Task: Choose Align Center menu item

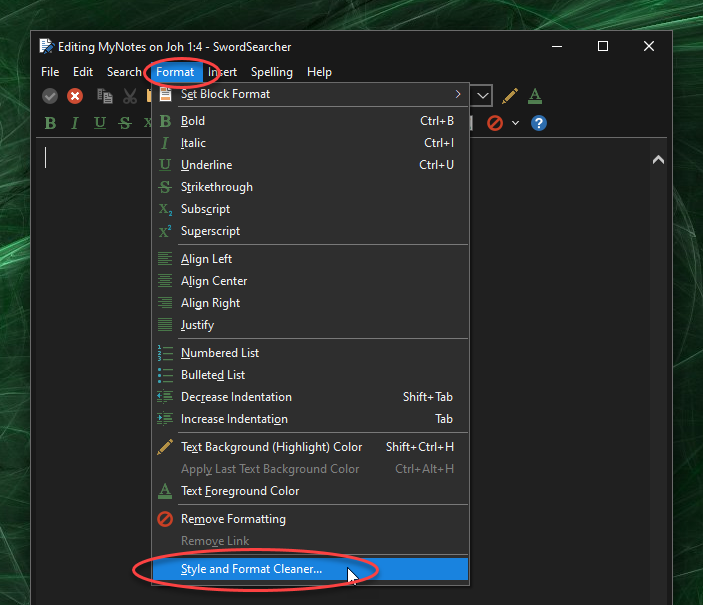Action: click(310, 281)
